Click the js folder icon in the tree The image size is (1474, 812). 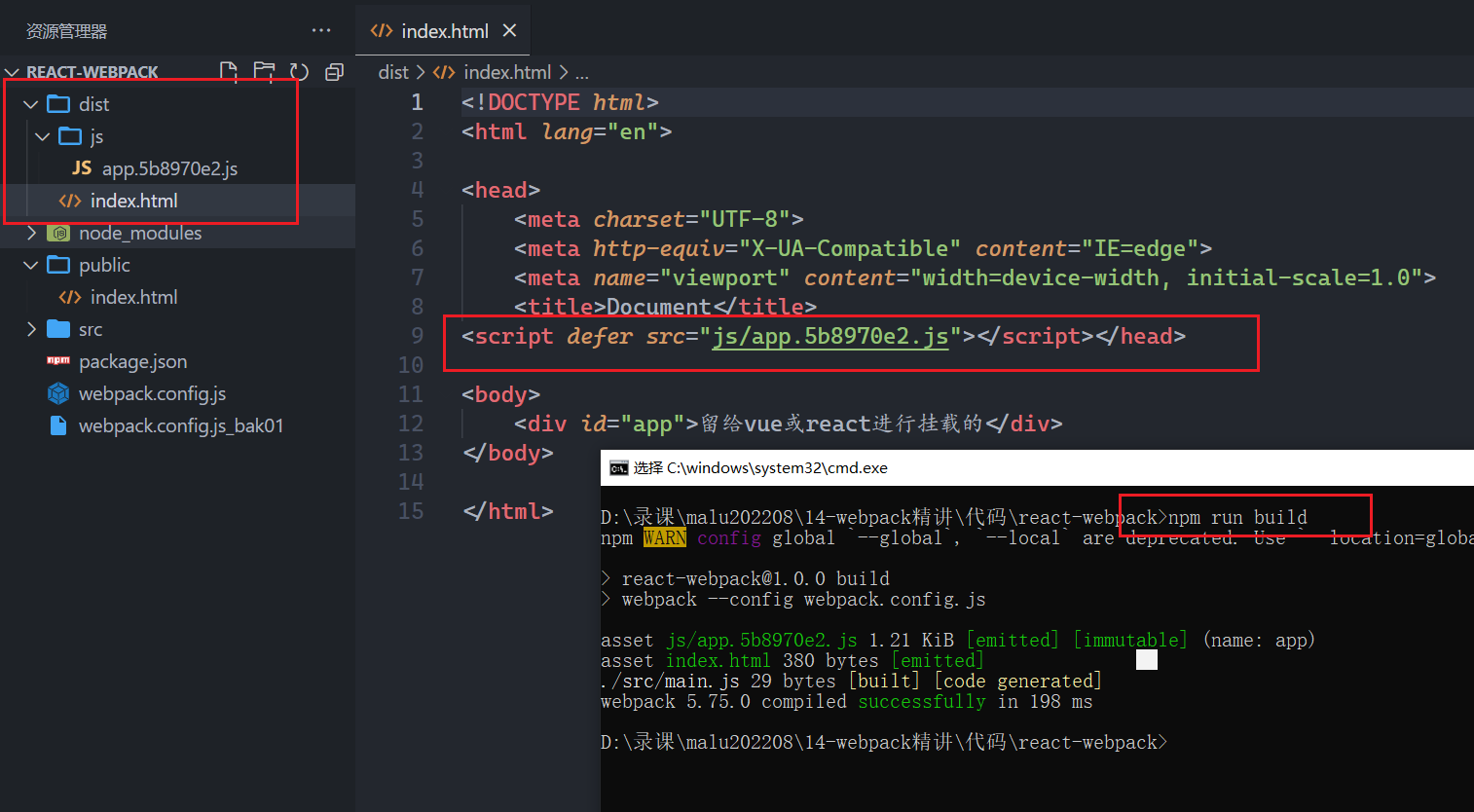pyautogui.click(x=70, y=135)
